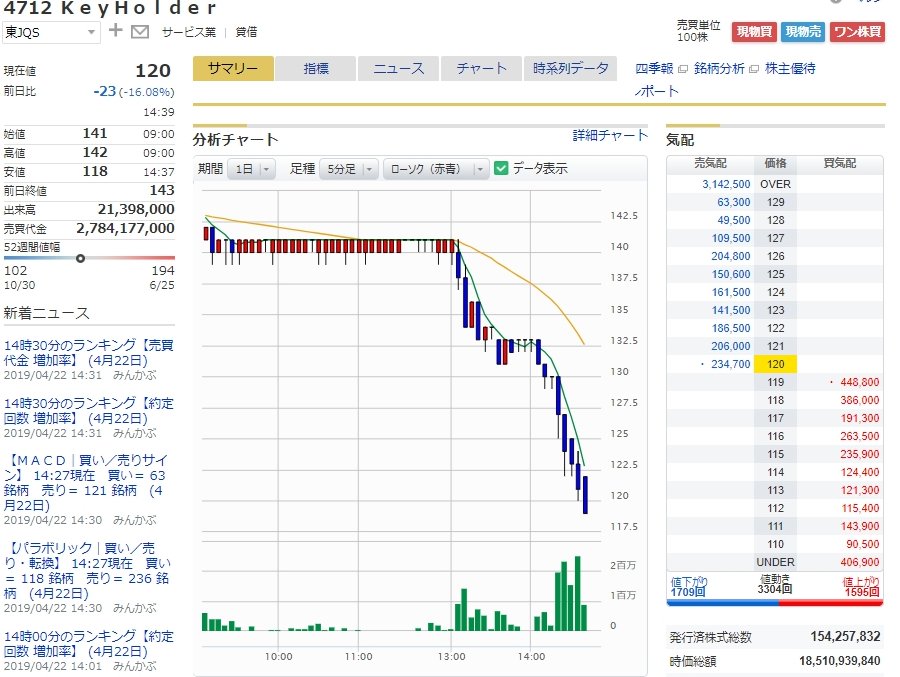The height and width of the screenshot is (677, 900).
Task: Open the 足種 5分足 dropdown
Action: point(348,169)
